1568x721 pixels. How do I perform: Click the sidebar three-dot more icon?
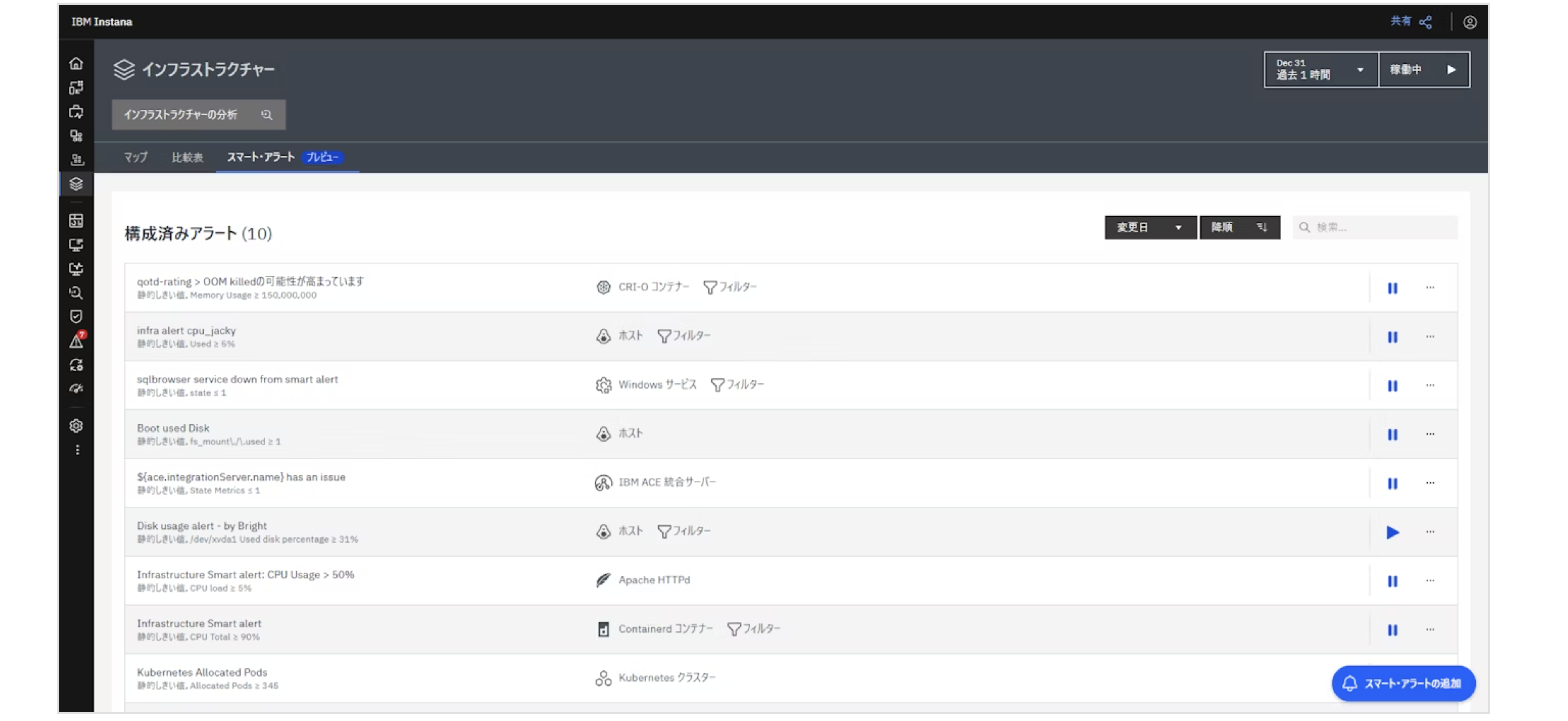(x=77, y=450)
